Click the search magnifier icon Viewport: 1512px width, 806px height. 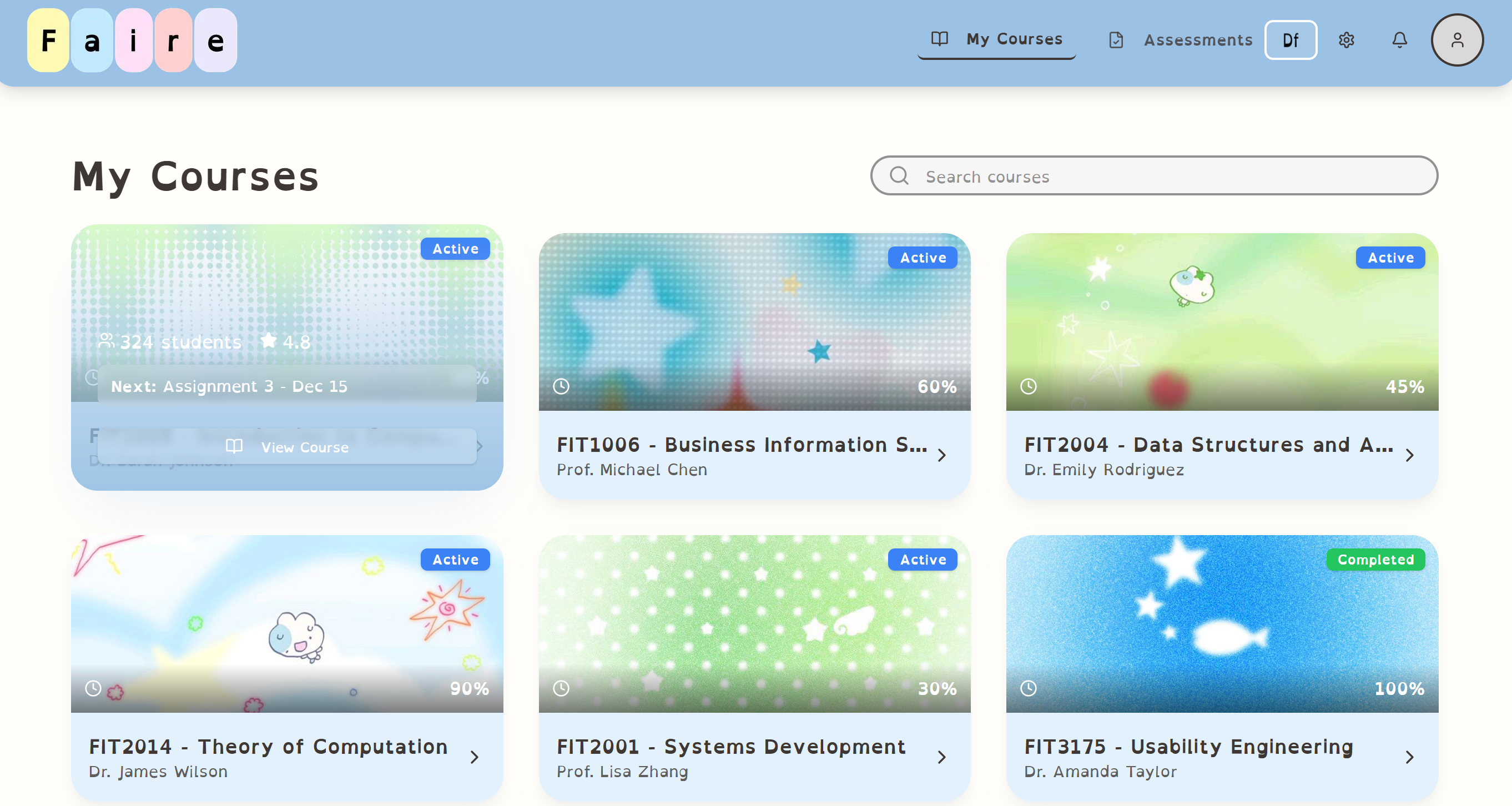pos(899,175)
